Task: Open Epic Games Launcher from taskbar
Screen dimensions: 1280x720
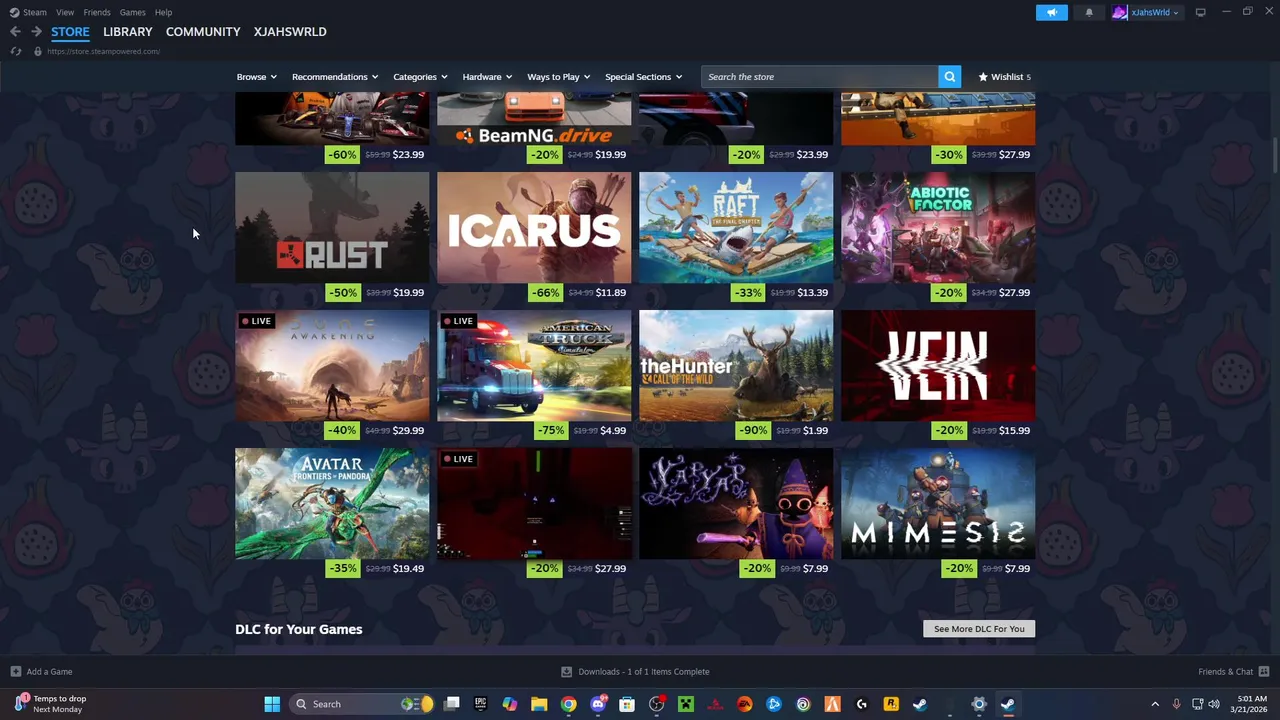Action: pyautogui.click(x=480, y=704)
